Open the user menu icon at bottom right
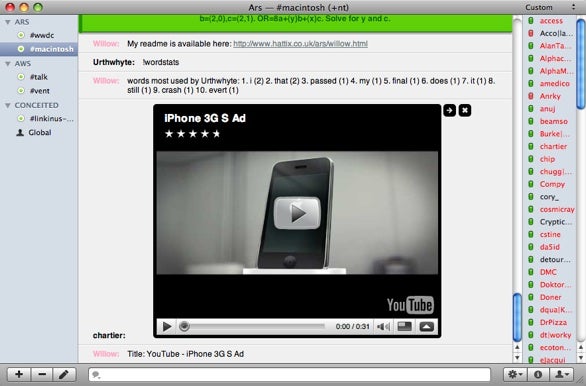 tap(562, 374)
